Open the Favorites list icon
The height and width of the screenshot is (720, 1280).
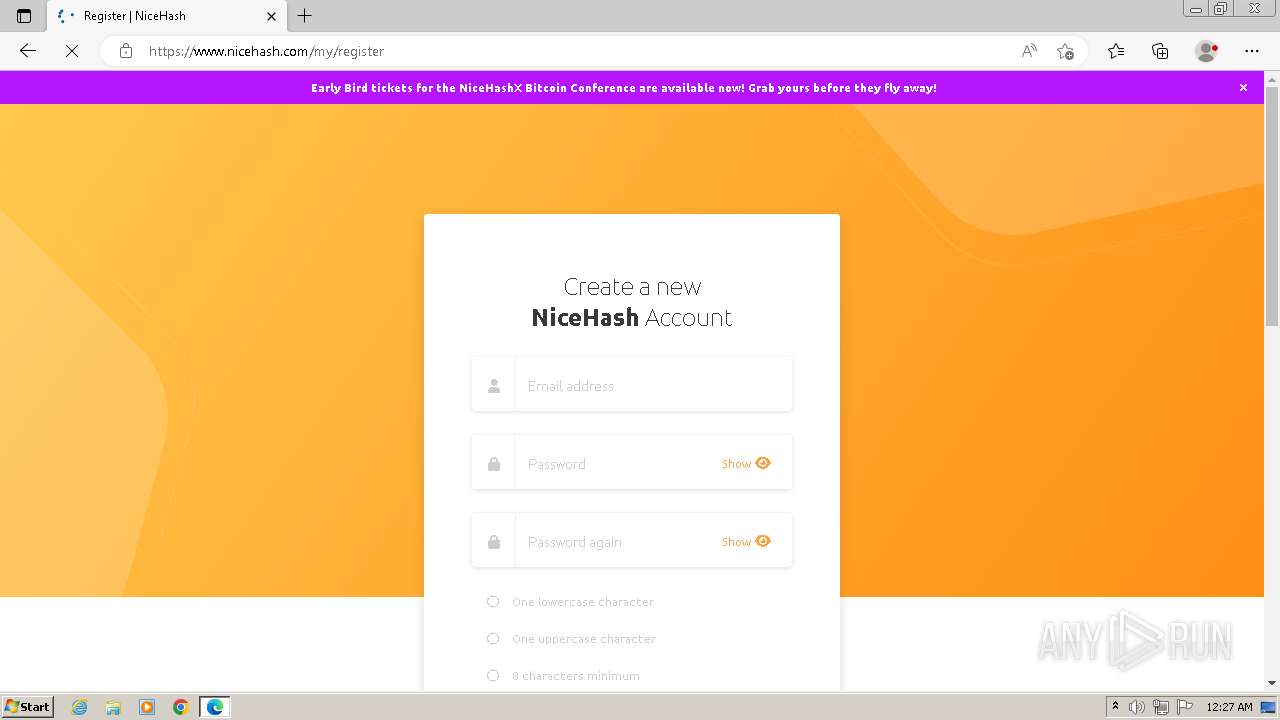click(1116, 51)
